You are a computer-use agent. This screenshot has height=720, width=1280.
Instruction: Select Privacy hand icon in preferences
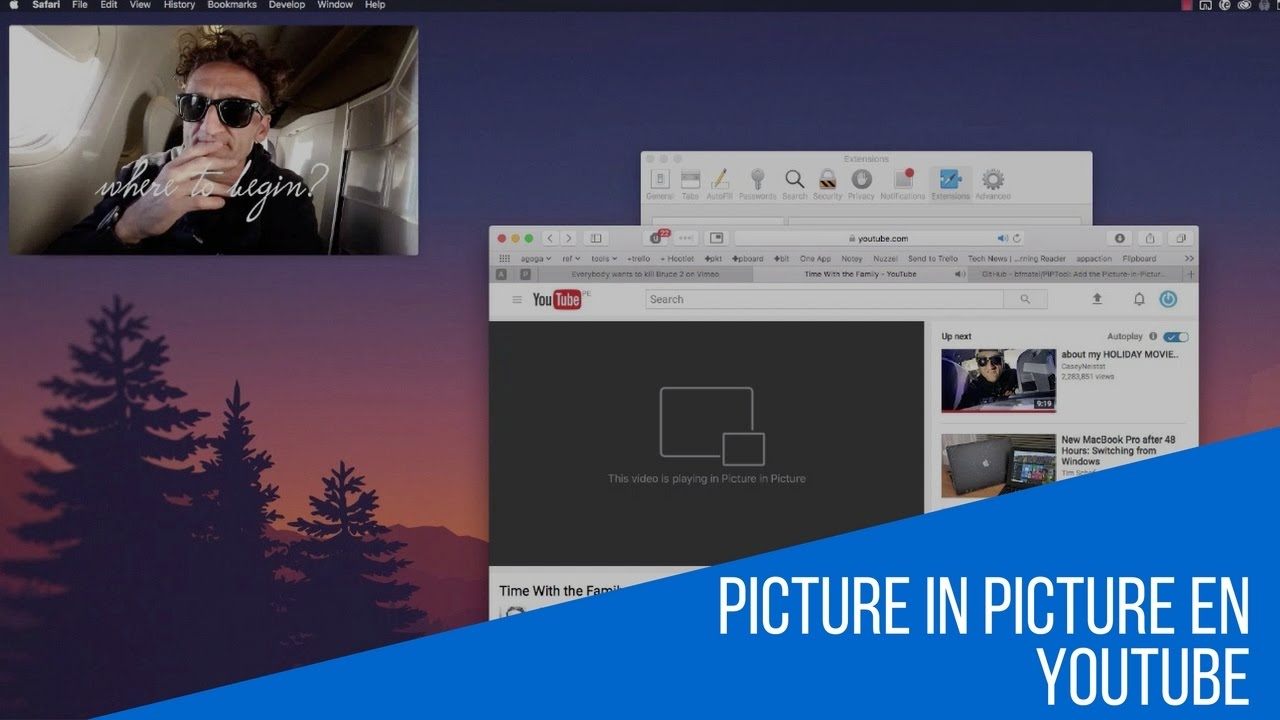point(861,184)
